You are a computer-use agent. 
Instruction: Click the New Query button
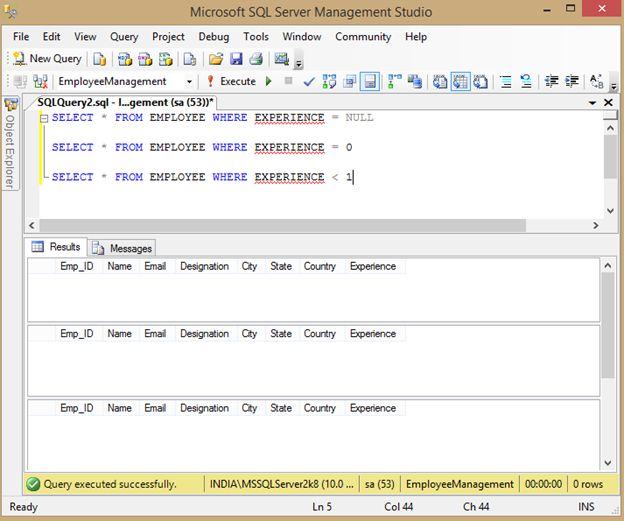(x=47, y=59)
